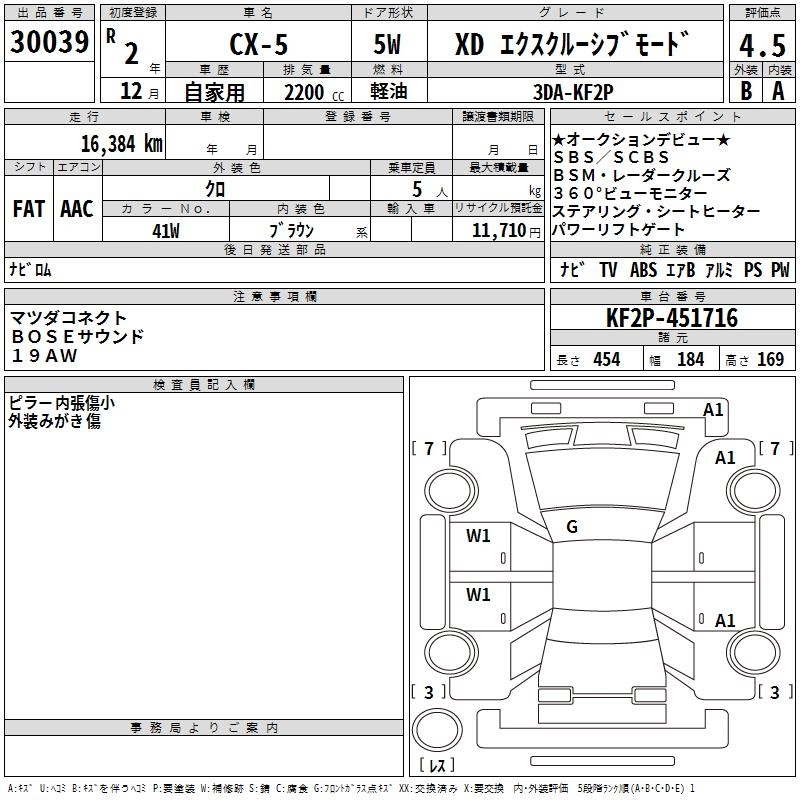Select the FAT shift value
The width and height of the screenshot is (800, 800).
pyautogui.click(x=29, y=209)
